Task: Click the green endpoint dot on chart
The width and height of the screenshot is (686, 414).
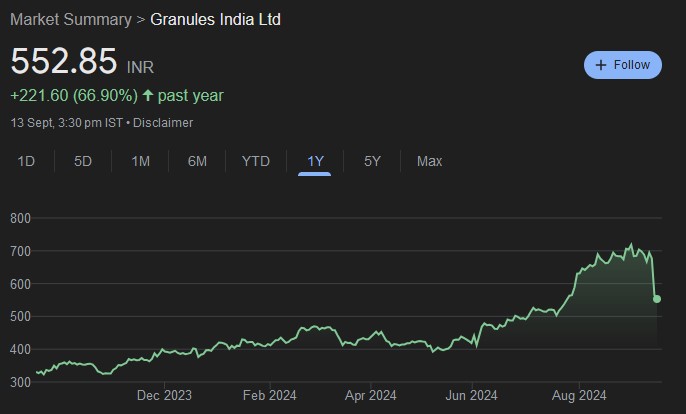Action: (657, 299)
